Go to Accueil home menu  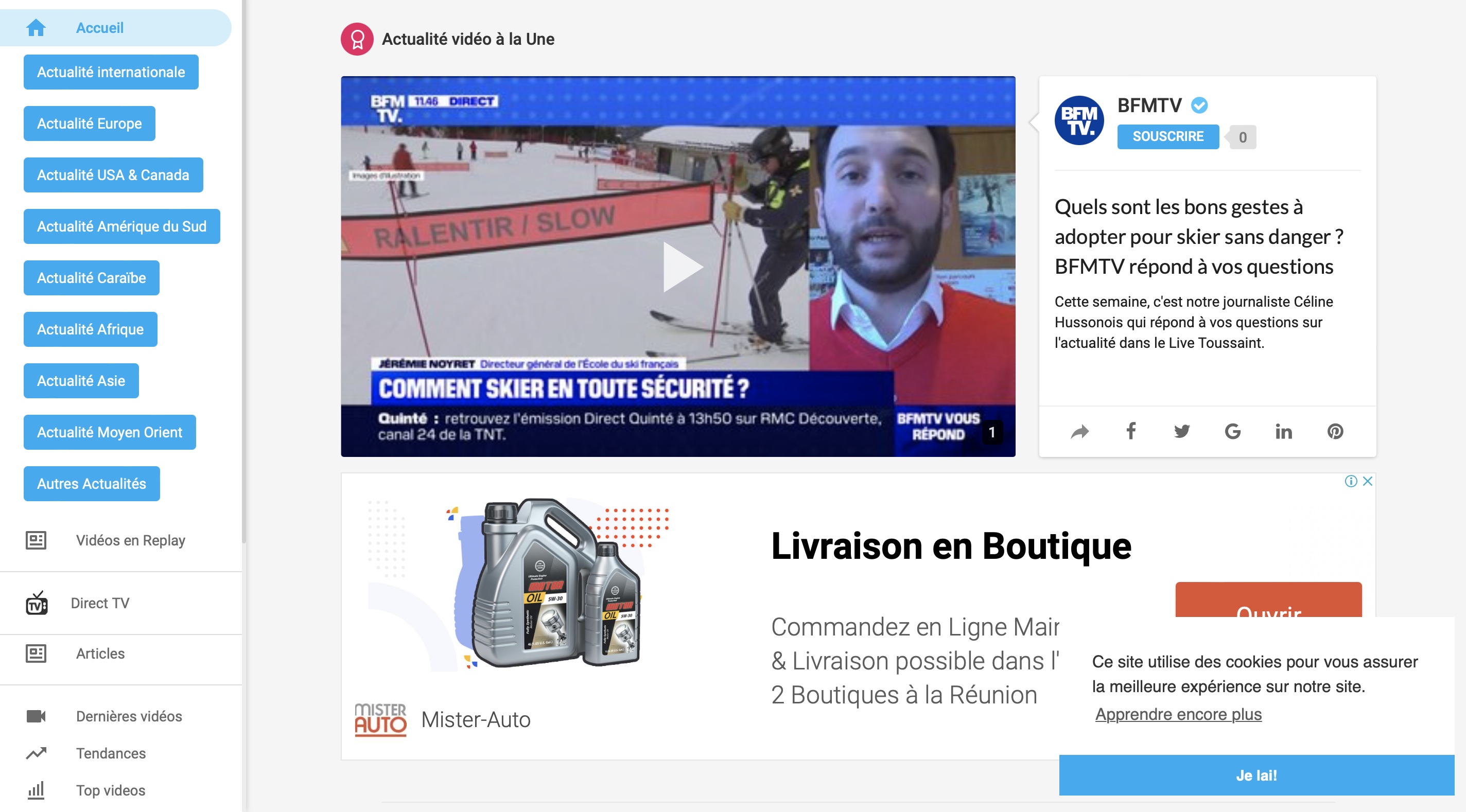[99, 28]
